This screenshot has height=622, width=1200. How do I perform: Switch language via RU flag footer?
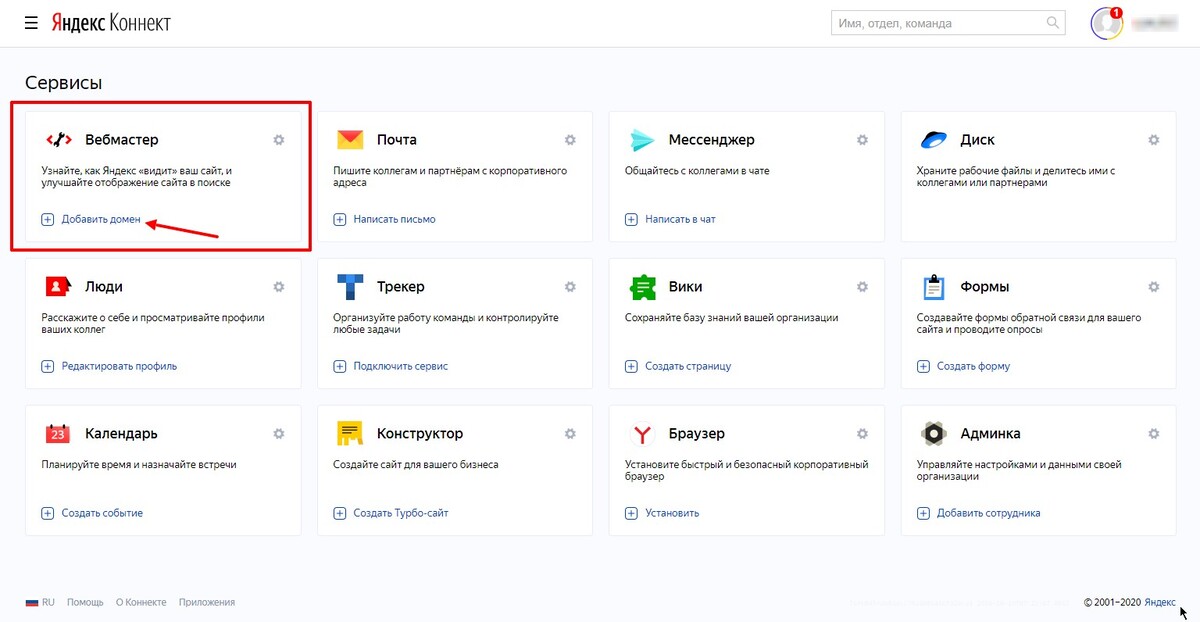click(x=40, y=602)
